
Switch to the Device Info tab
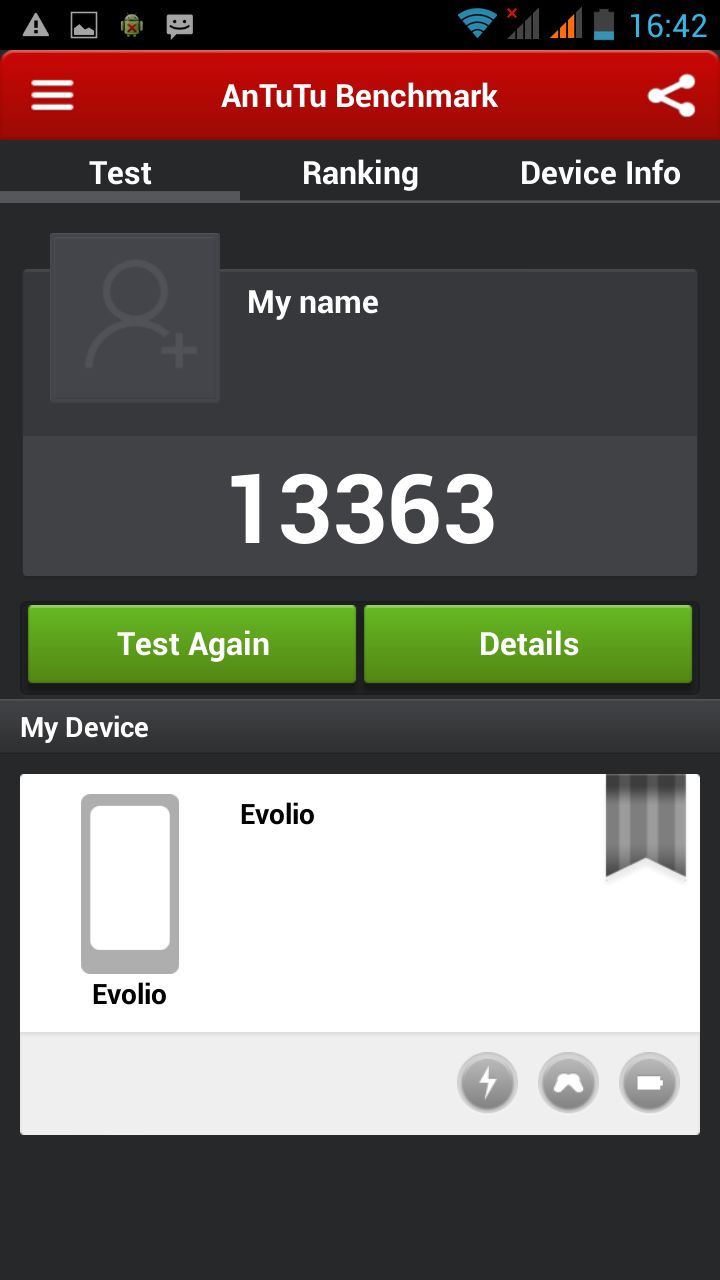click(600, 173)
